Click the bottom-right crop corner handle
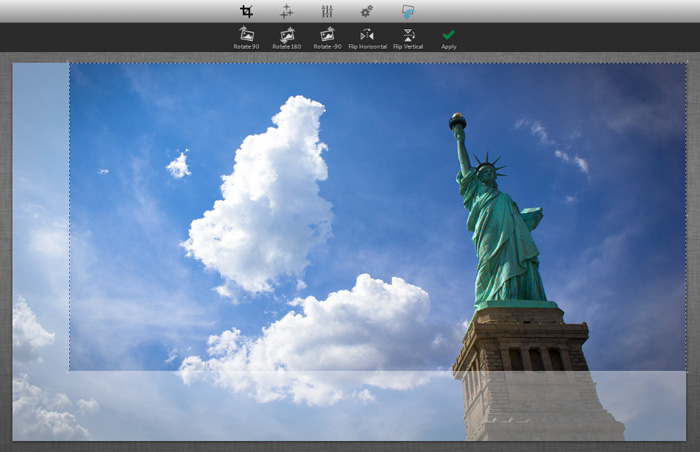 (x=686, y=371)
